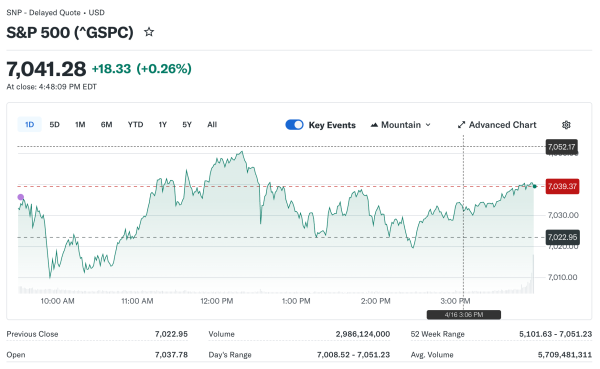Select the 5D range tab
600x369 pixels.
pyautogui.click(x=54, y=124)
